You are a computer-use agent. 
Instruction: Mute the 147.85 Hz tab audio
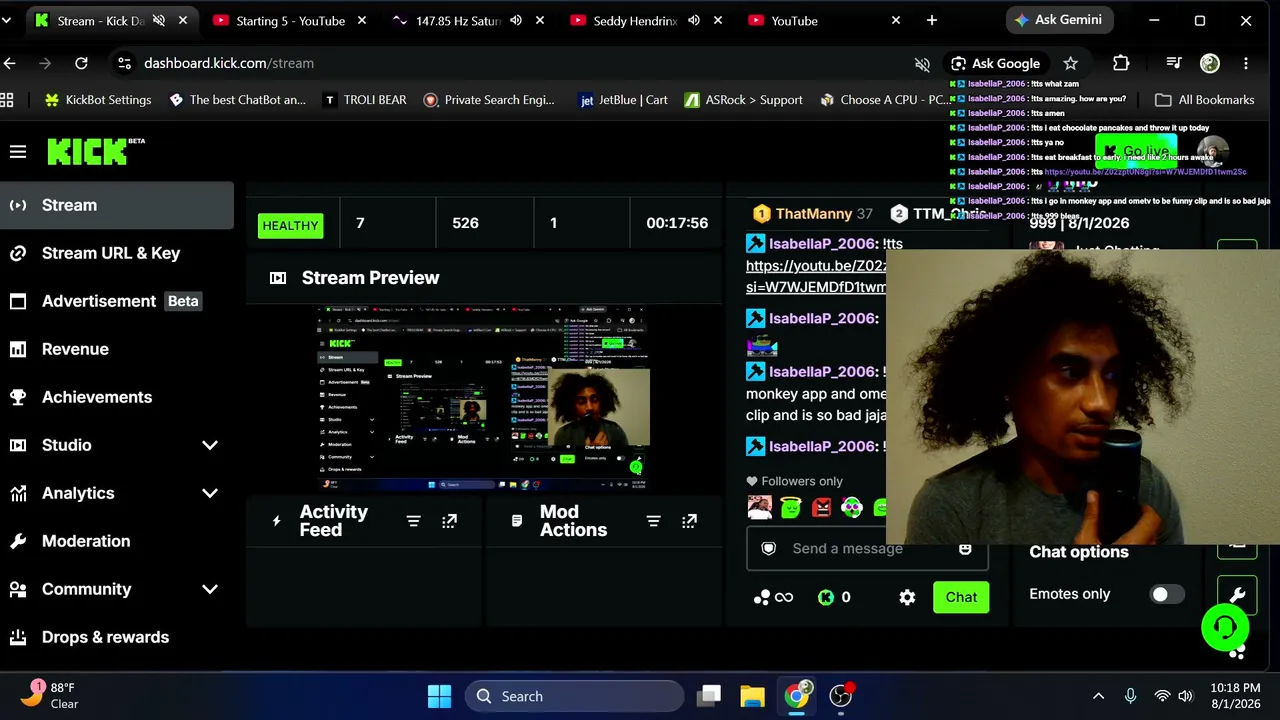click(516, 21)
